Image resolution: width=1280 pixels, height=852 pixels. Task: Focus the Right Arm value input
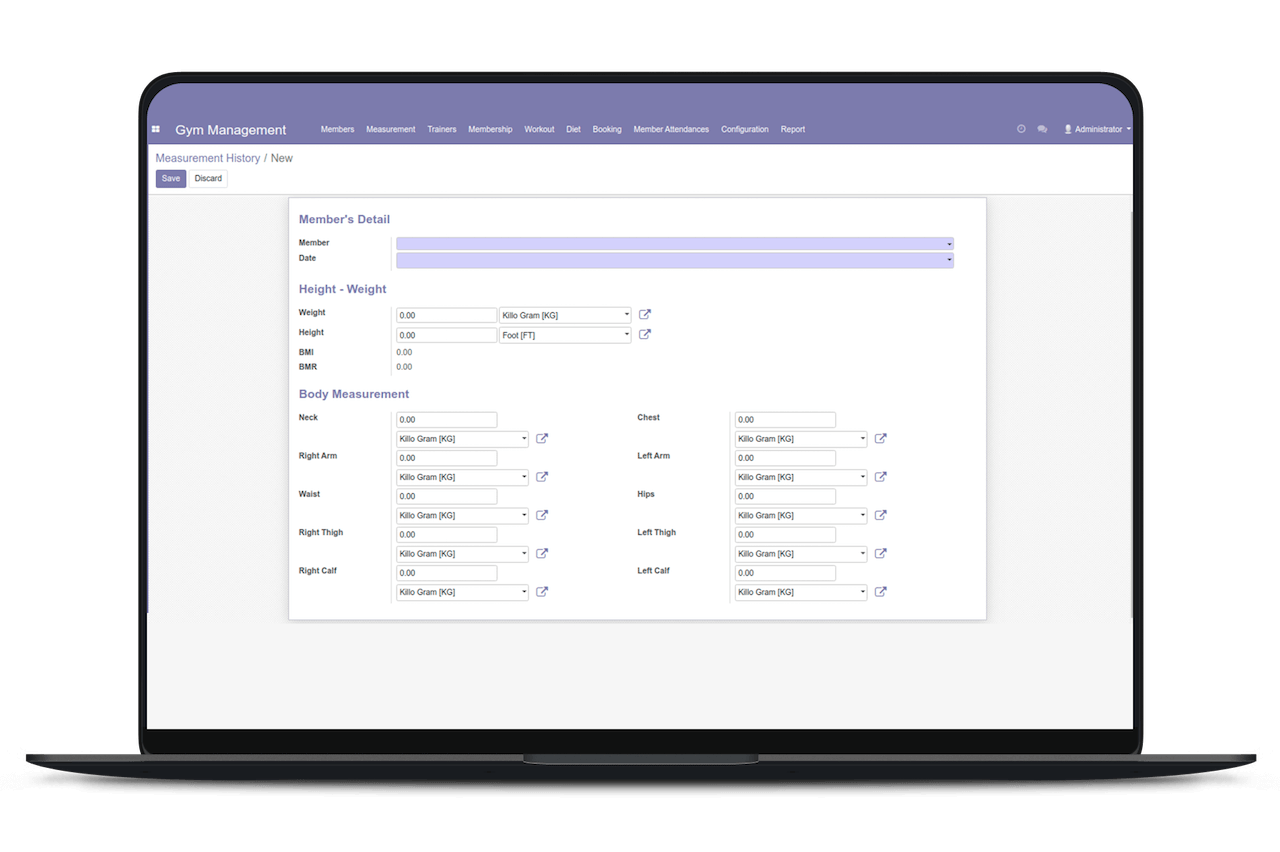pyautogui.click(x=447, y=458)
